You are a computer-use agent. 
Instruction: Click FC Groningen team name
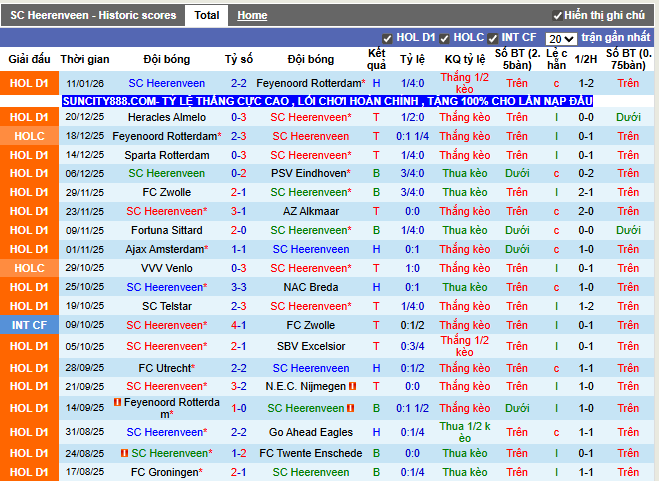(x=166, y=472)
